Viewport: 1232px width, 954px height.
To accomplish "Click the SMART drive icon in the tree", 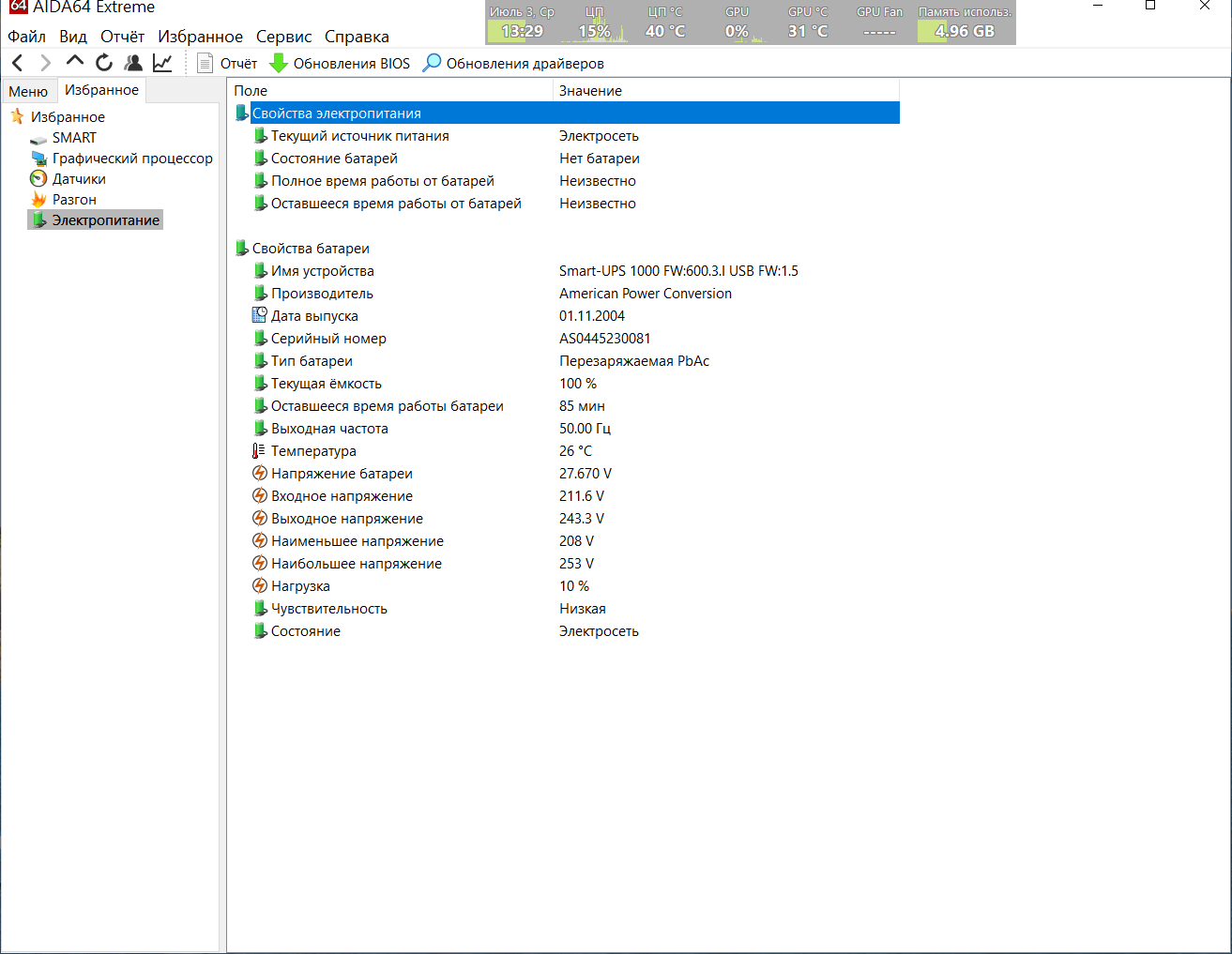I will [x=38, y=139].
